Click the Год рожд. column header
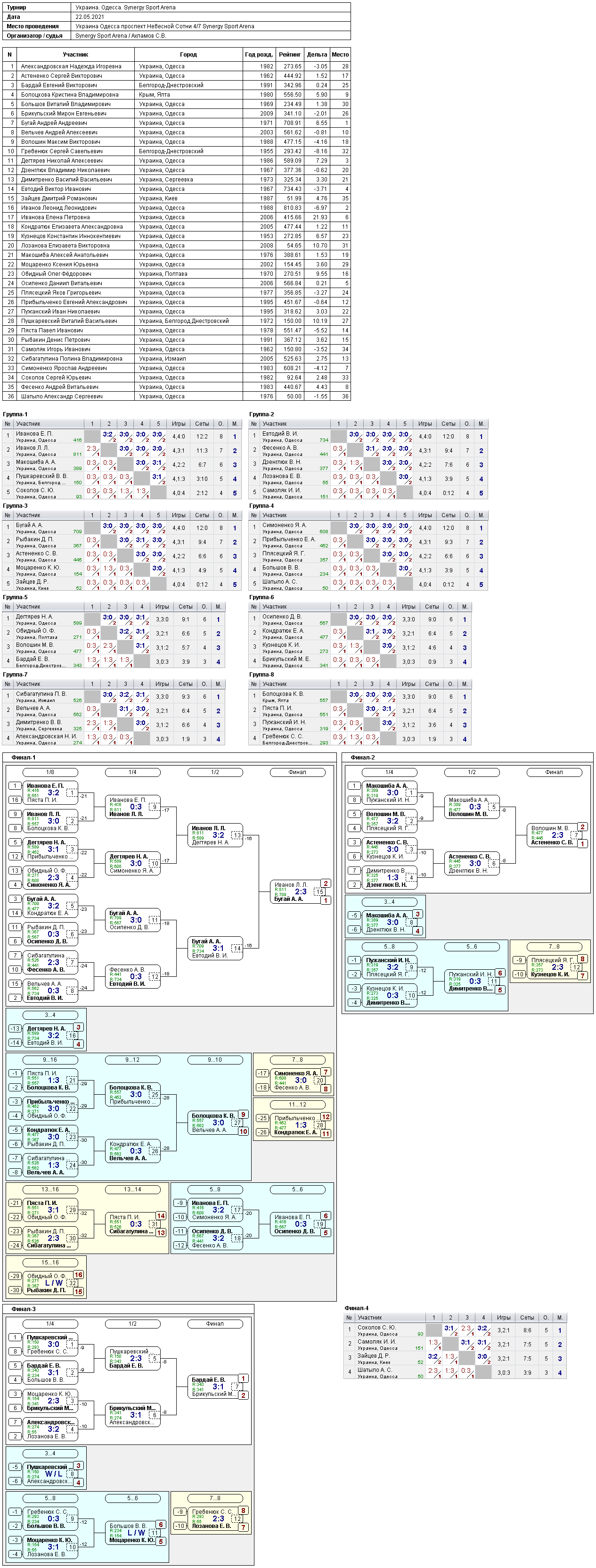Image resolution: width=596 pixels, height=1568 pixels. [259, 54]
